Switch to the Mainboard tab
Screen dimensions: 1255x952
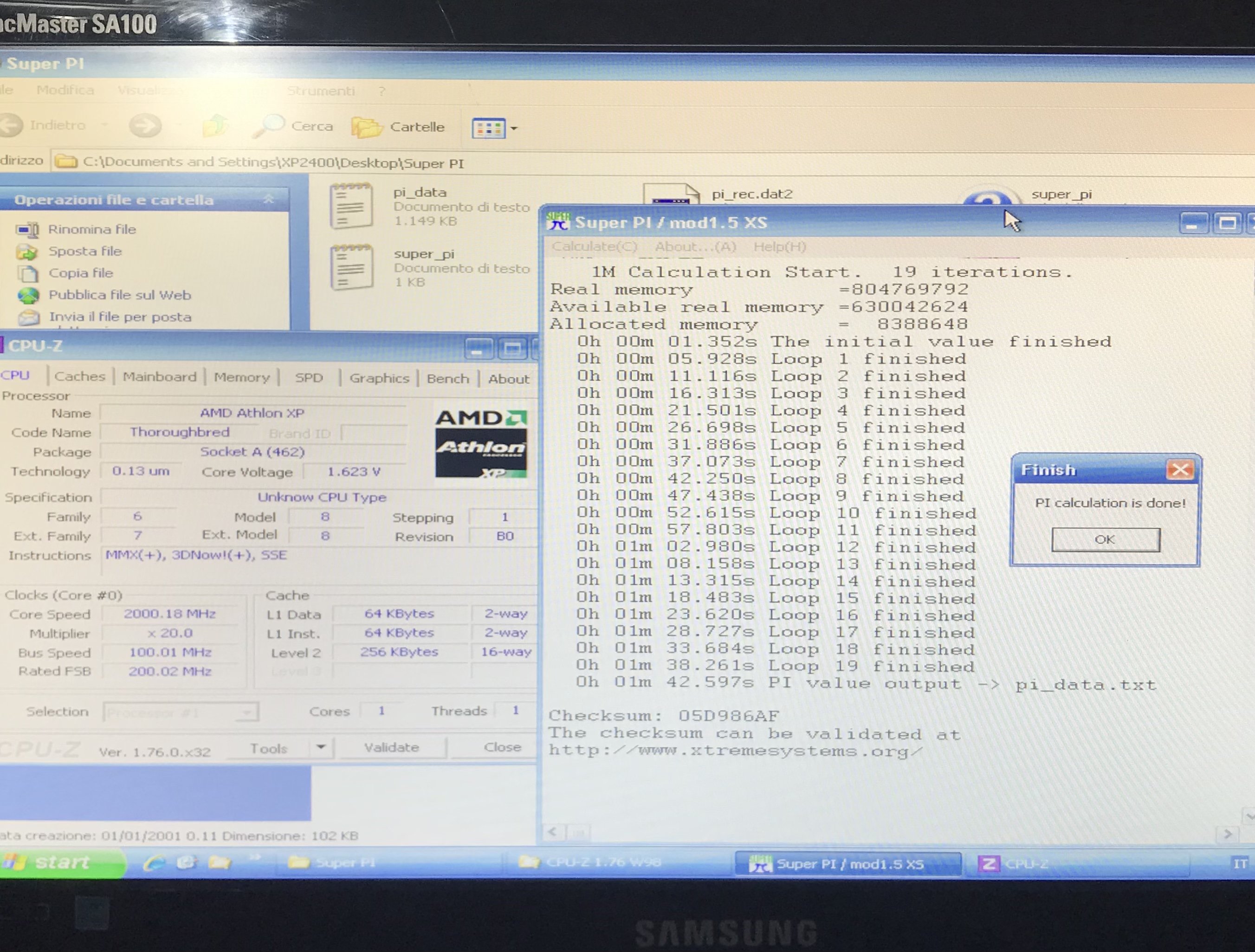[160, 377]
